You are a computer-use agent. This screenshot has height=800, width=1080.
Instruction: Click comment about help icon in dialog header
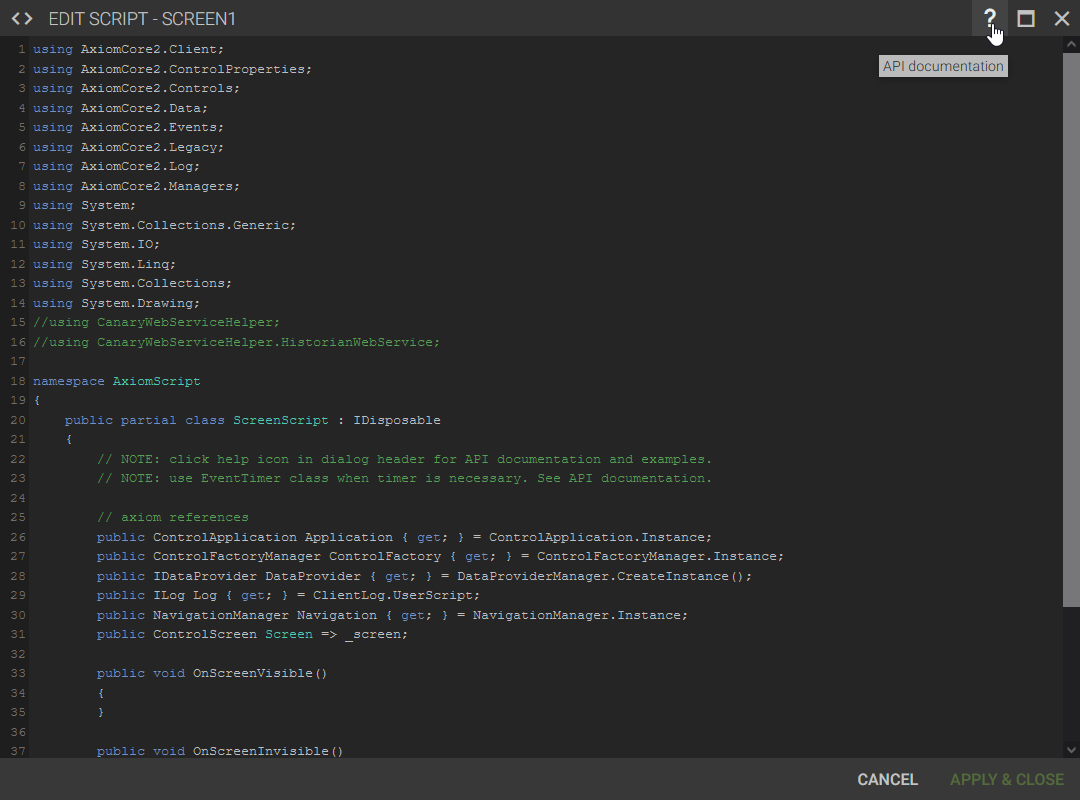coord(404,459)
